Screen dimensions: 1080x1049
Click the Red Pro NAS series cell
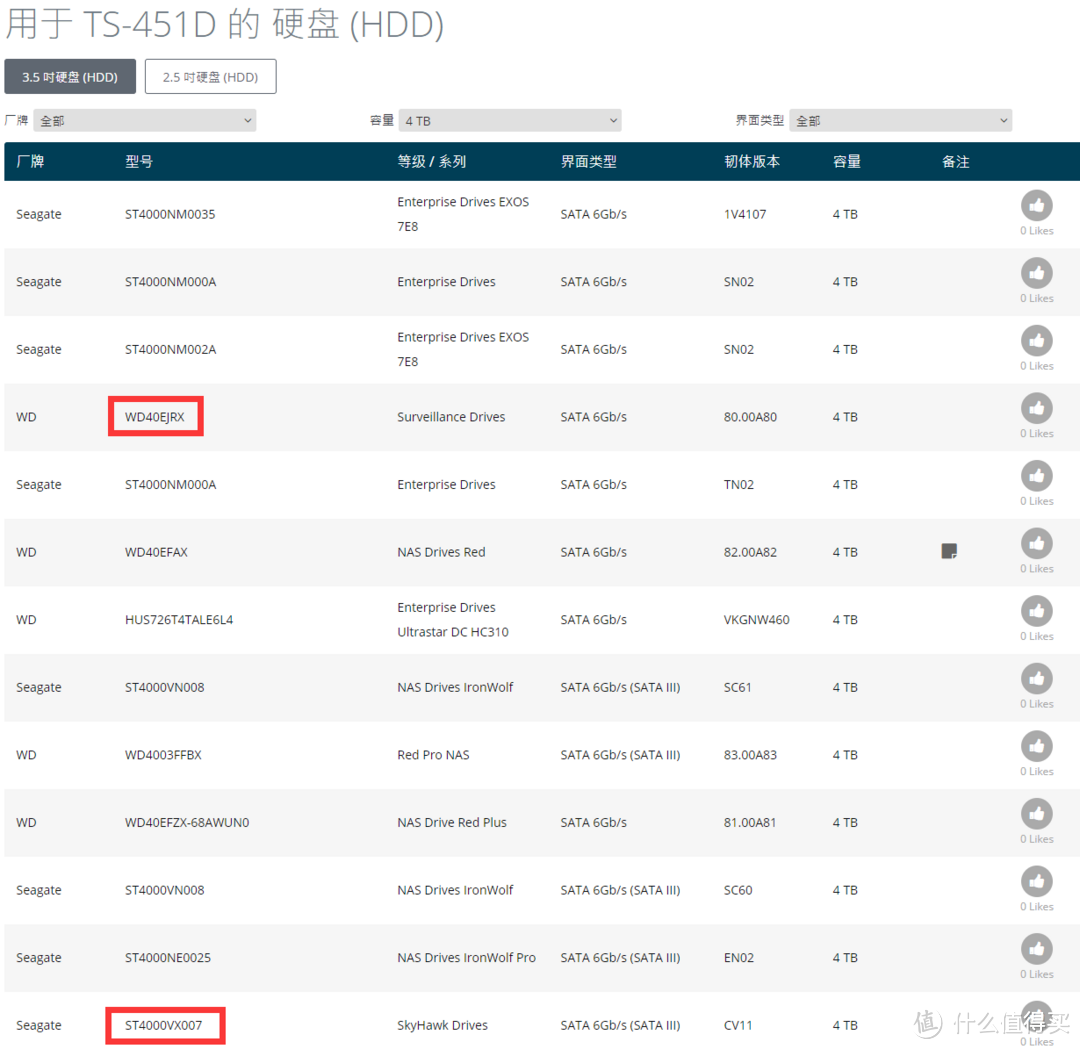click(x=433, y=755)
